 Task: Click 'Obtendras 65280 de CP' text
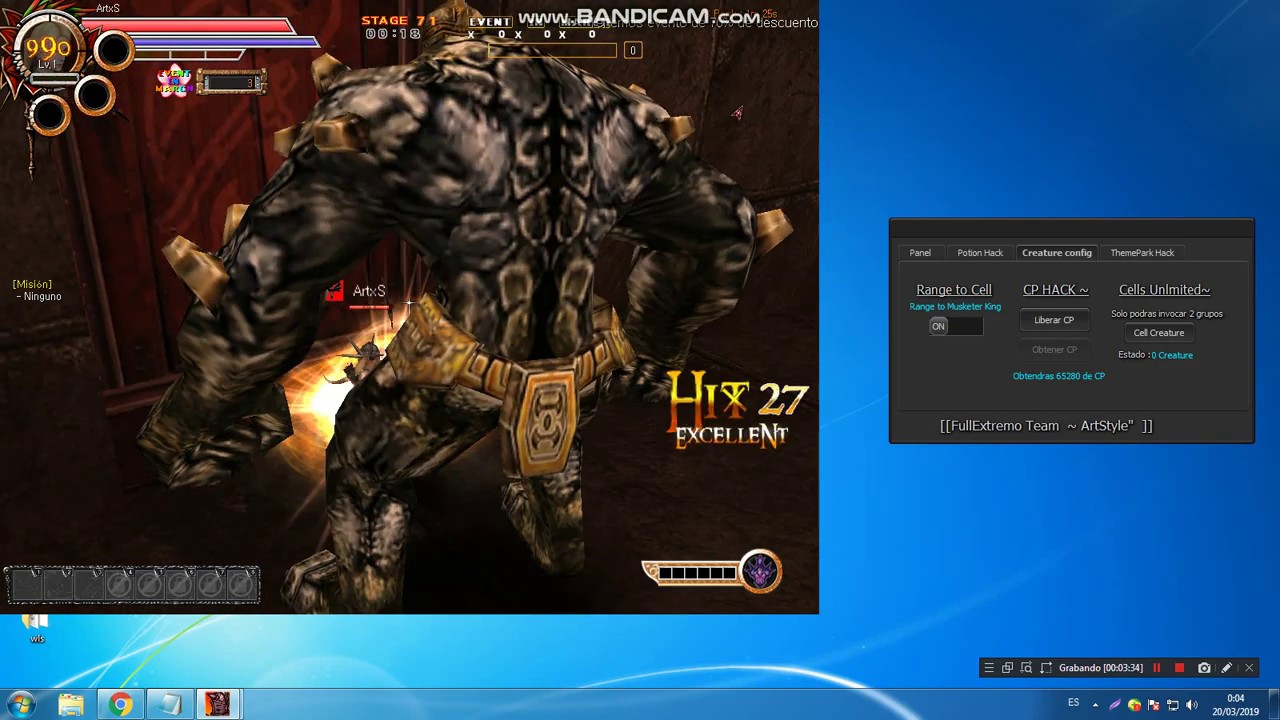(x=1059, y=376)
